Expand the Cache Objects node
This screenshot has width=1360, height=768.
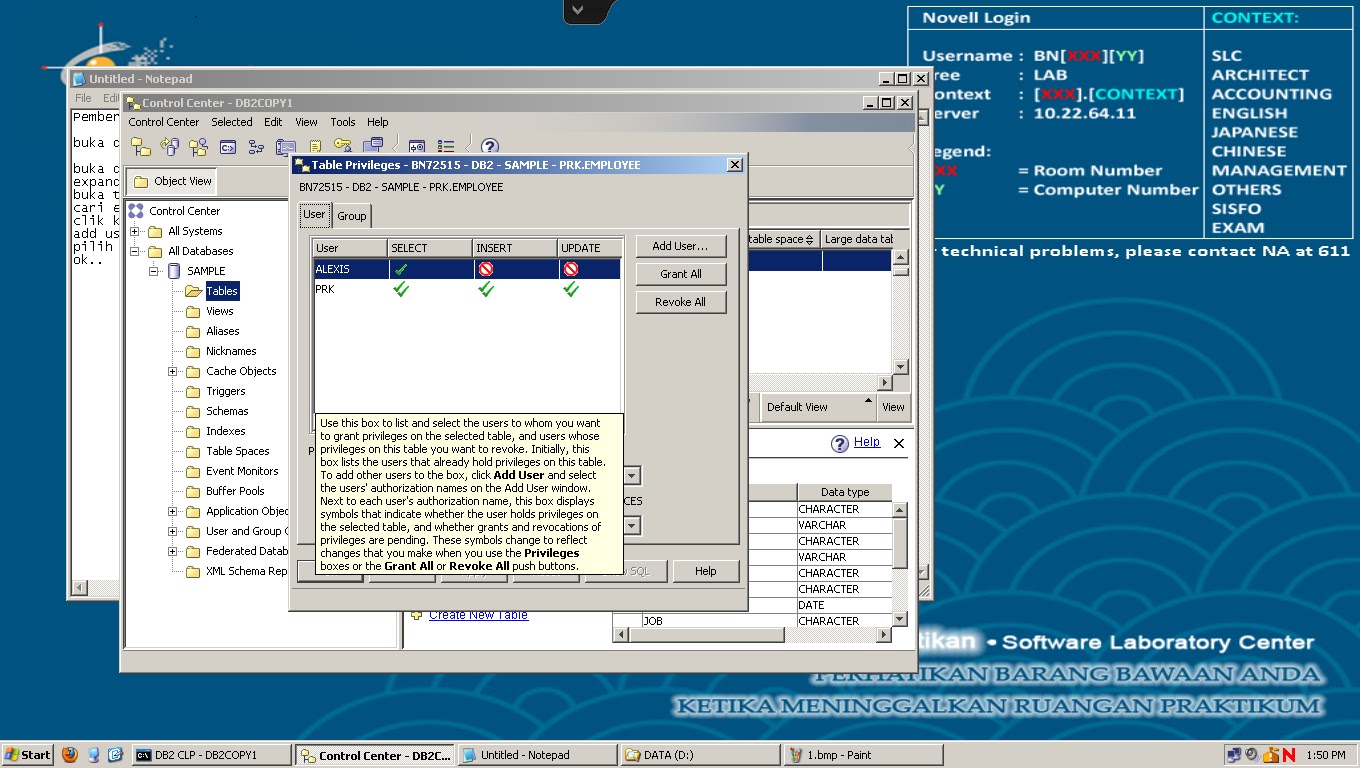[x=173, y=371]
